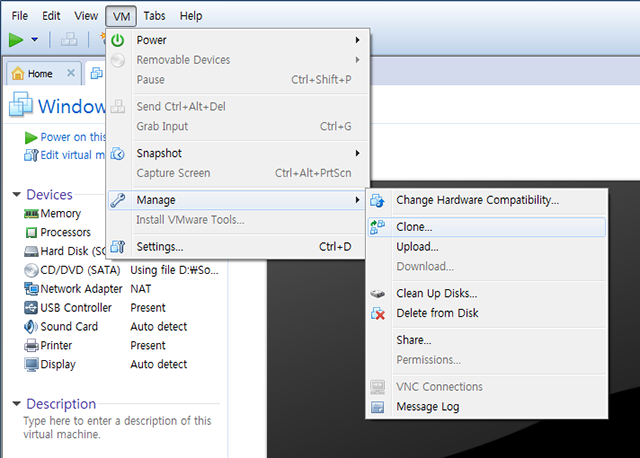Screen dimensions: 640x458
Task: Expand the Power submenu
Action: [357, 40]
